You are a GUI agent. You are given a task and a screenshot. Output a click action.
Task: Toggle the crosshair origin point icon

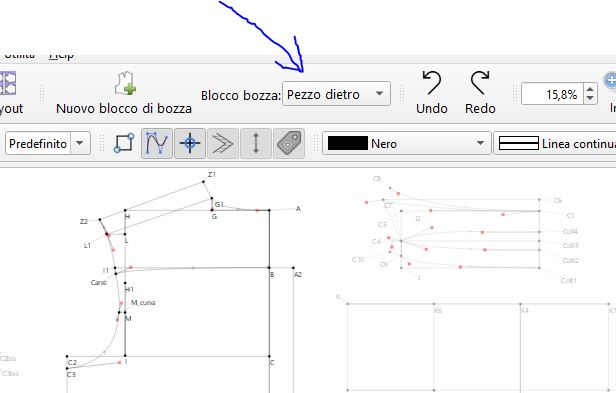tap(190, 143)
